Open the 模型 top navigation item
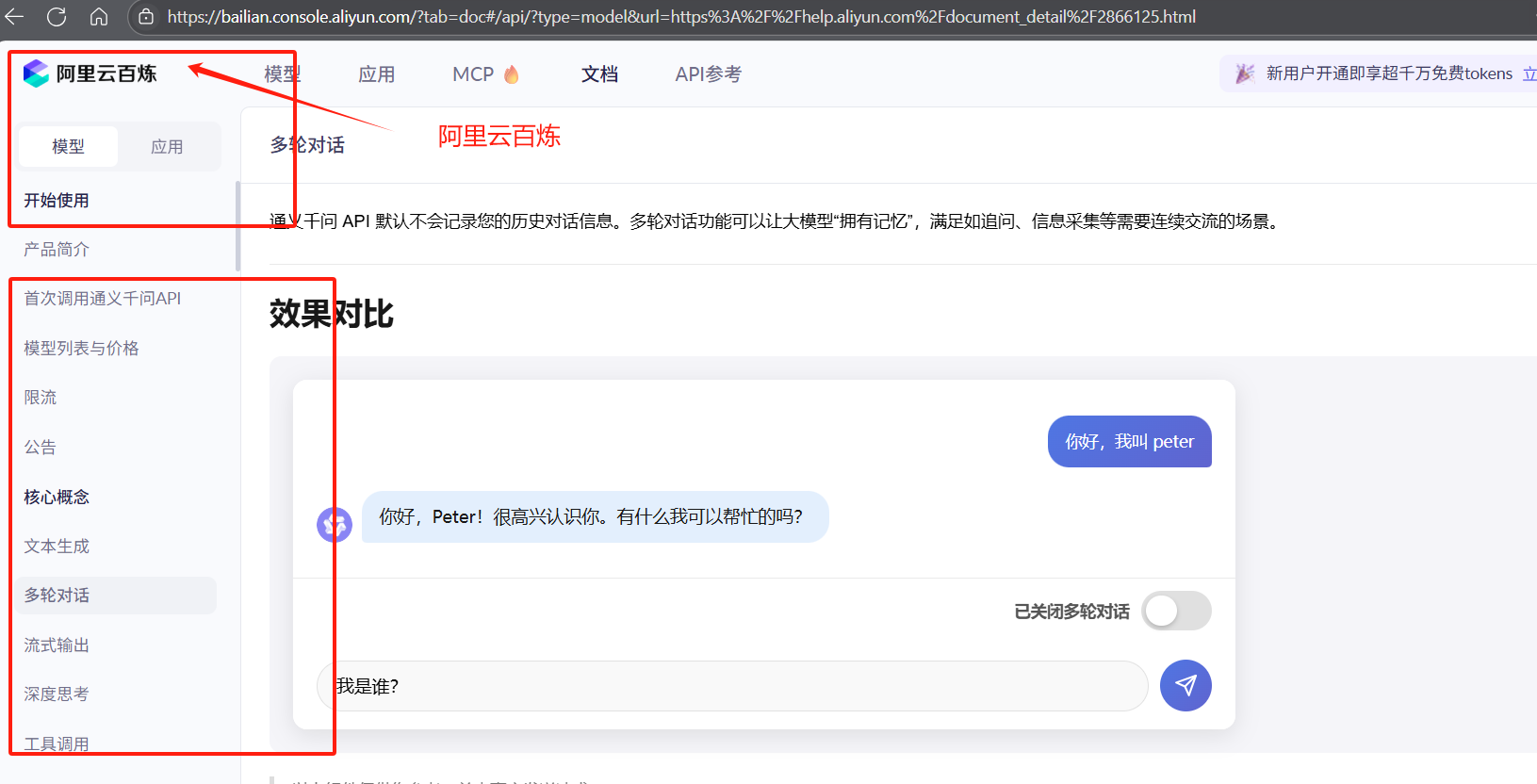The height and width of the screenshot is (784, 1537). [x=282, y=74]
